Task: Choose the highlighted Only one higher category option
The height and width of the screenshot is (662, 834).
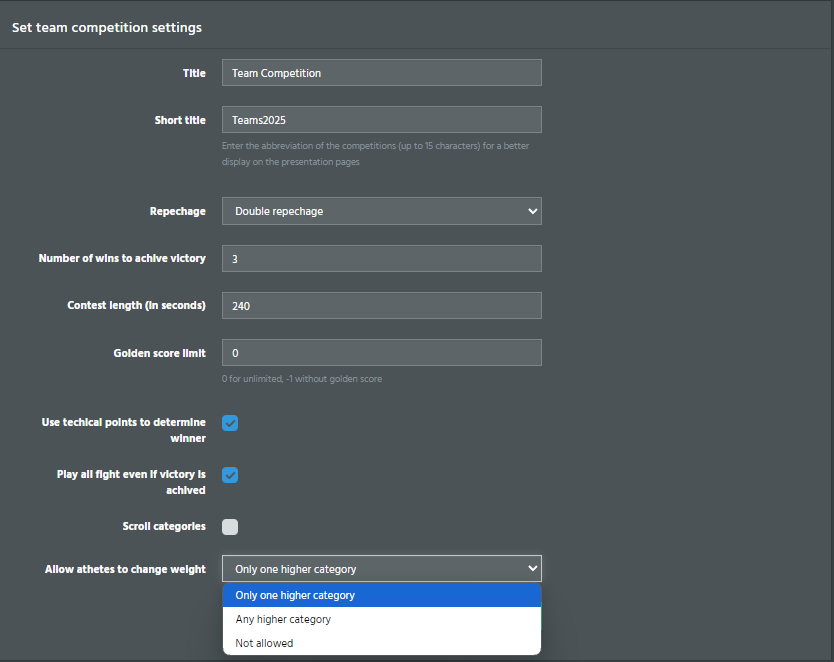Action: [382, 595]
